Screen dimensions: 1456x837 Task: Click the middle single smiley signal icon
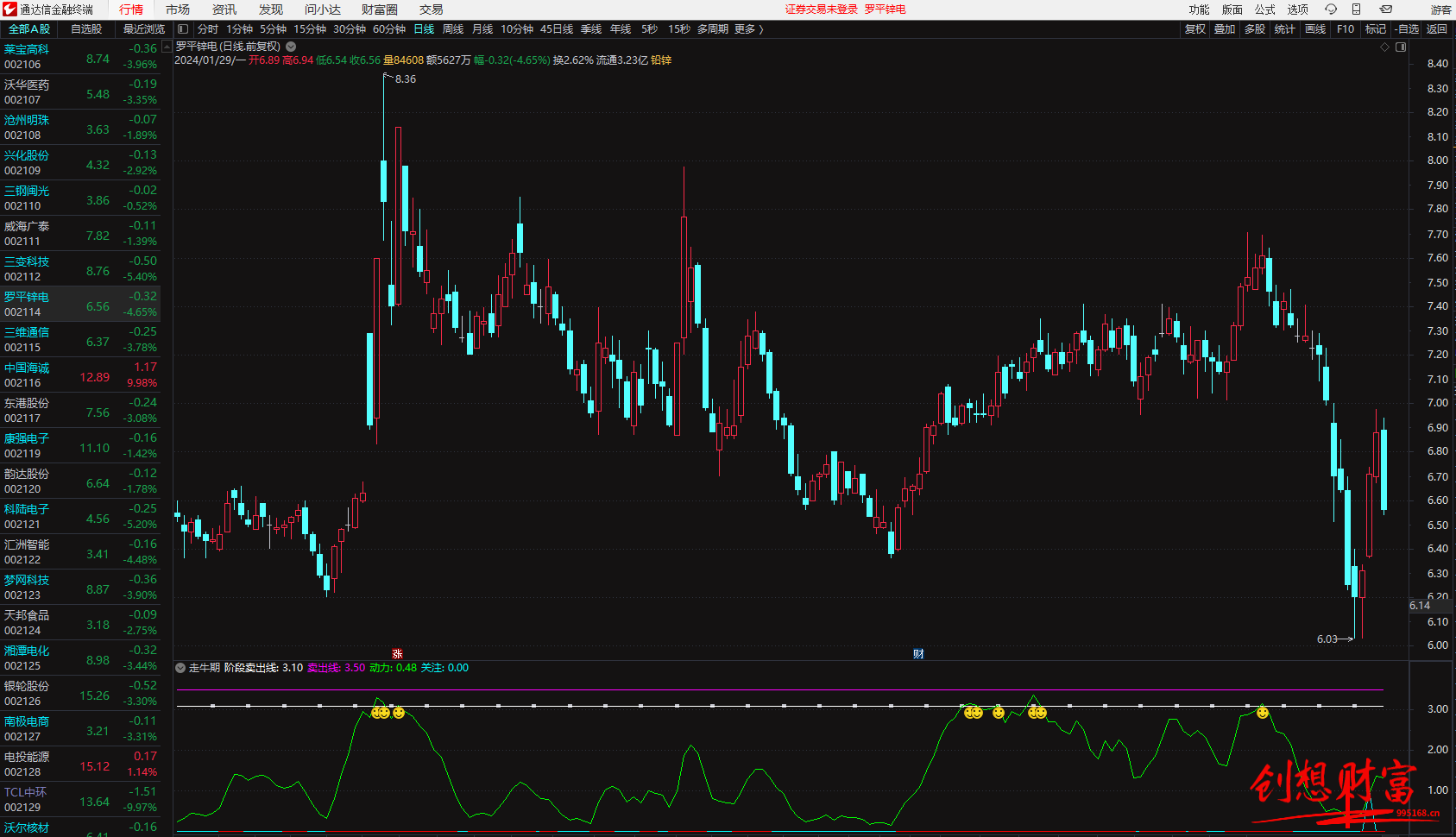tap(999, 713)
